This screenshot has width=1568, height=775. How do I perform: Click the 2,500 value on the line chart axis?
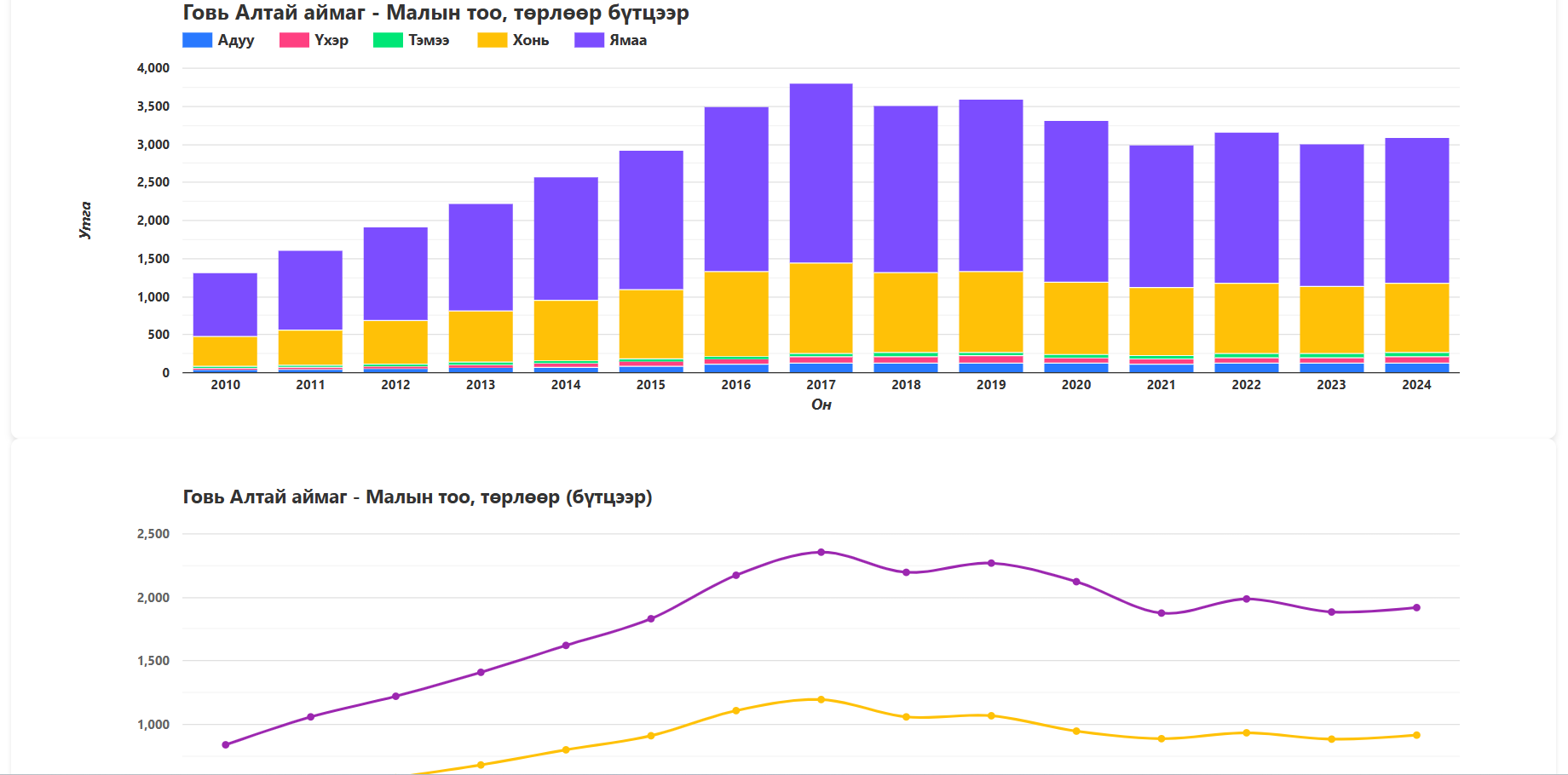tap(153, 534)
